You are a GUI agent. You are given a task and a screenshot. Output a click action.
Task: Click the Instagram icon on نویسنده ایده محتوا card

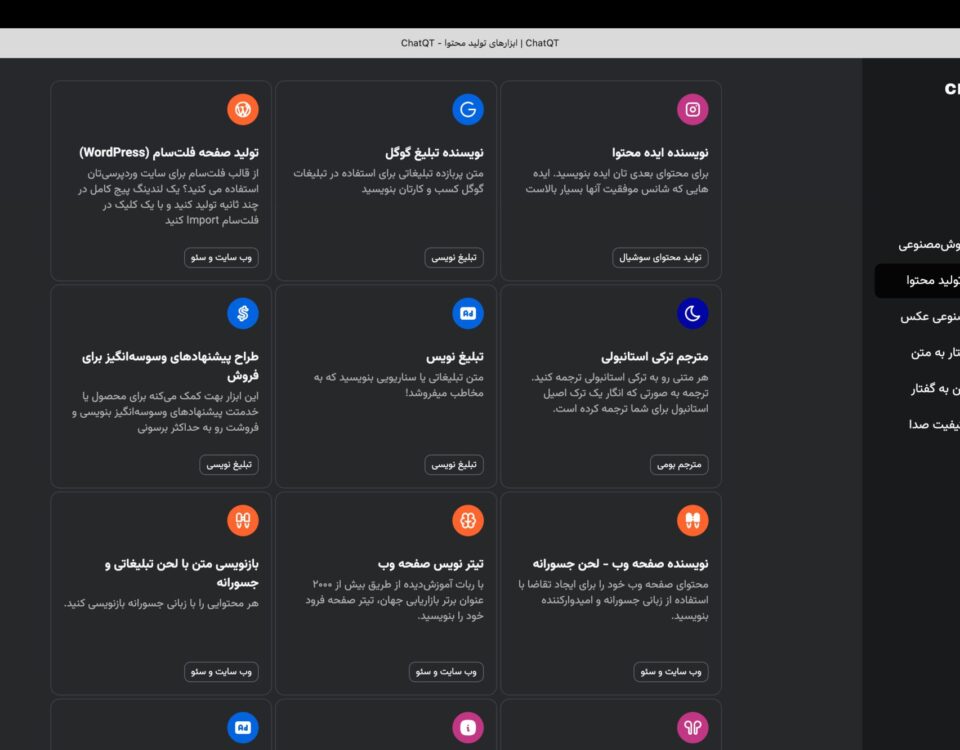coord(692,110)
